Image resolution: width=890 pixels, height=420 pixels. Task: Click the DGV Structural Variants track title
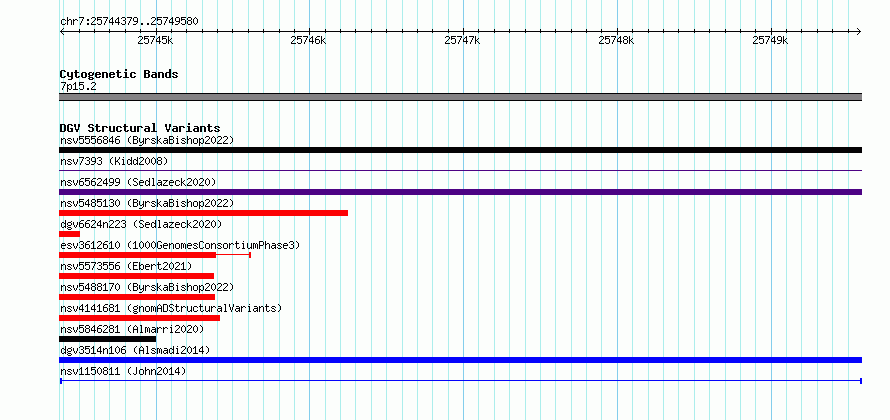point(140,128)
